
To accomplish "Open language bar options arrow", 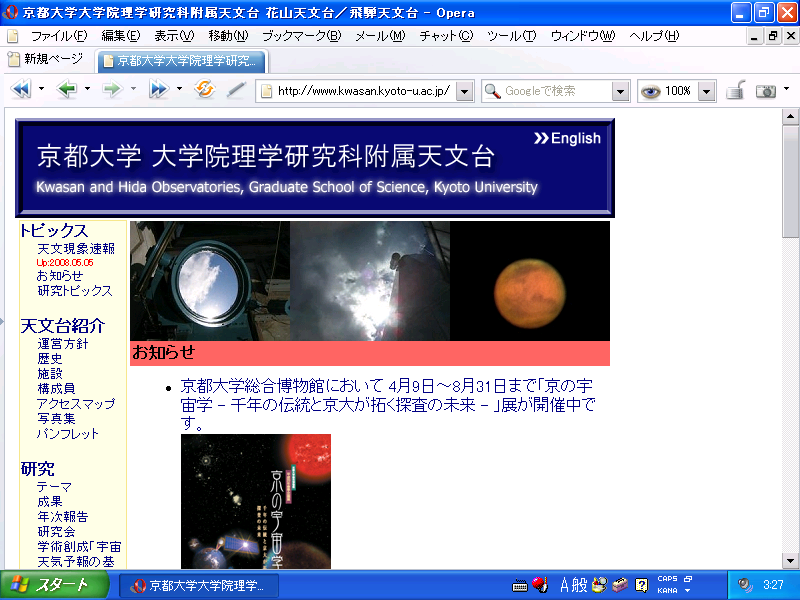I will pos(687,591).
